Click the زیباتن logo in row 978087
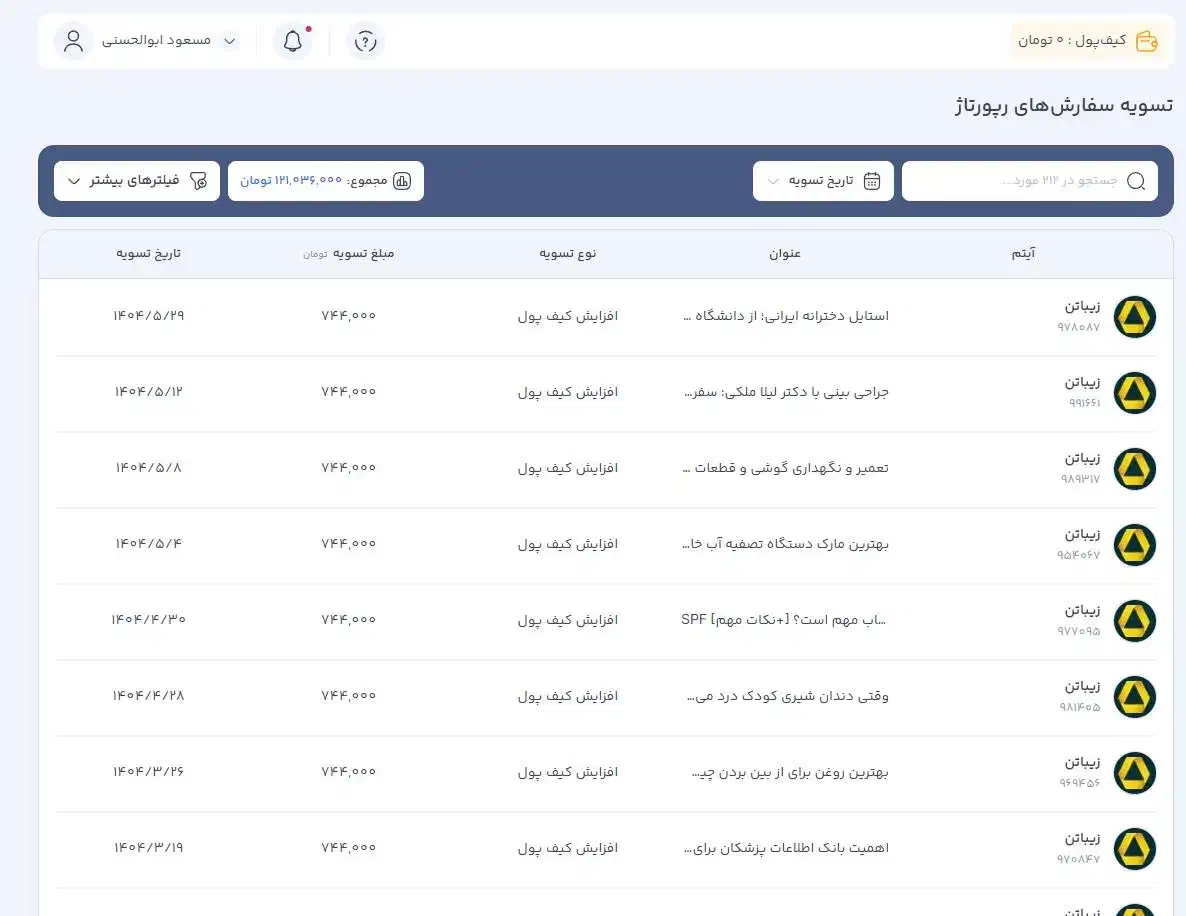 (1135, 317)
